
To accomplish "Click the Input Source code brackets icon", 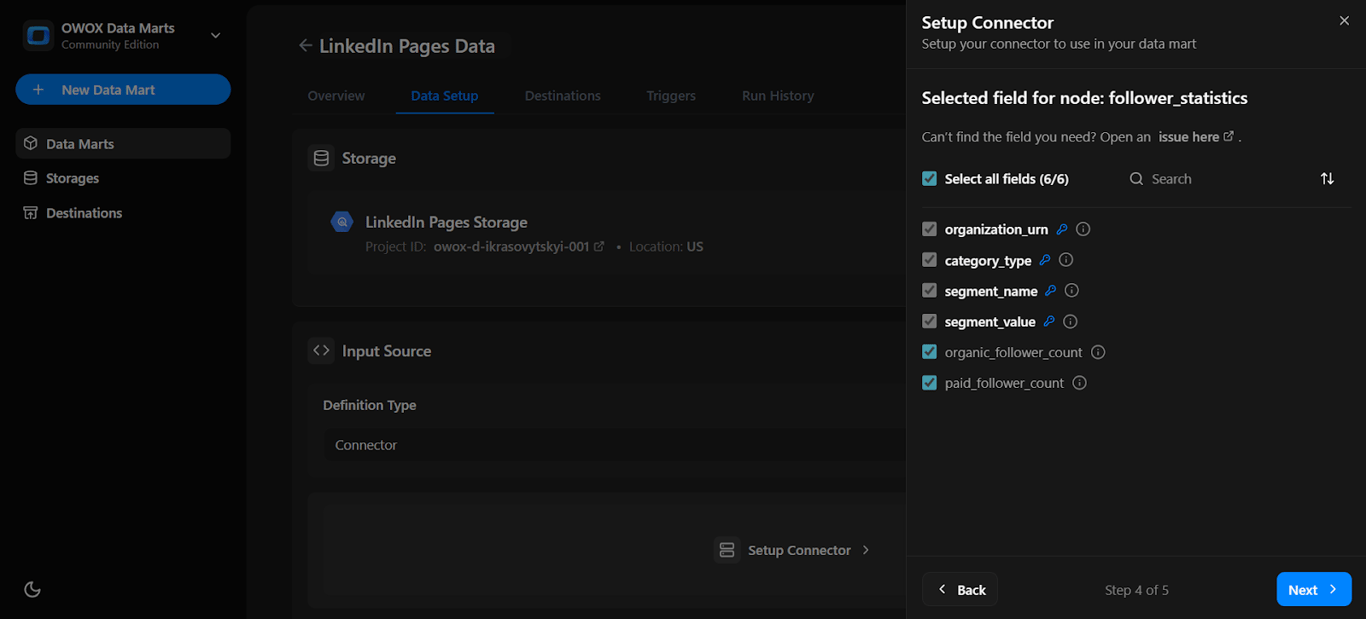I will [x=321, y=351].
